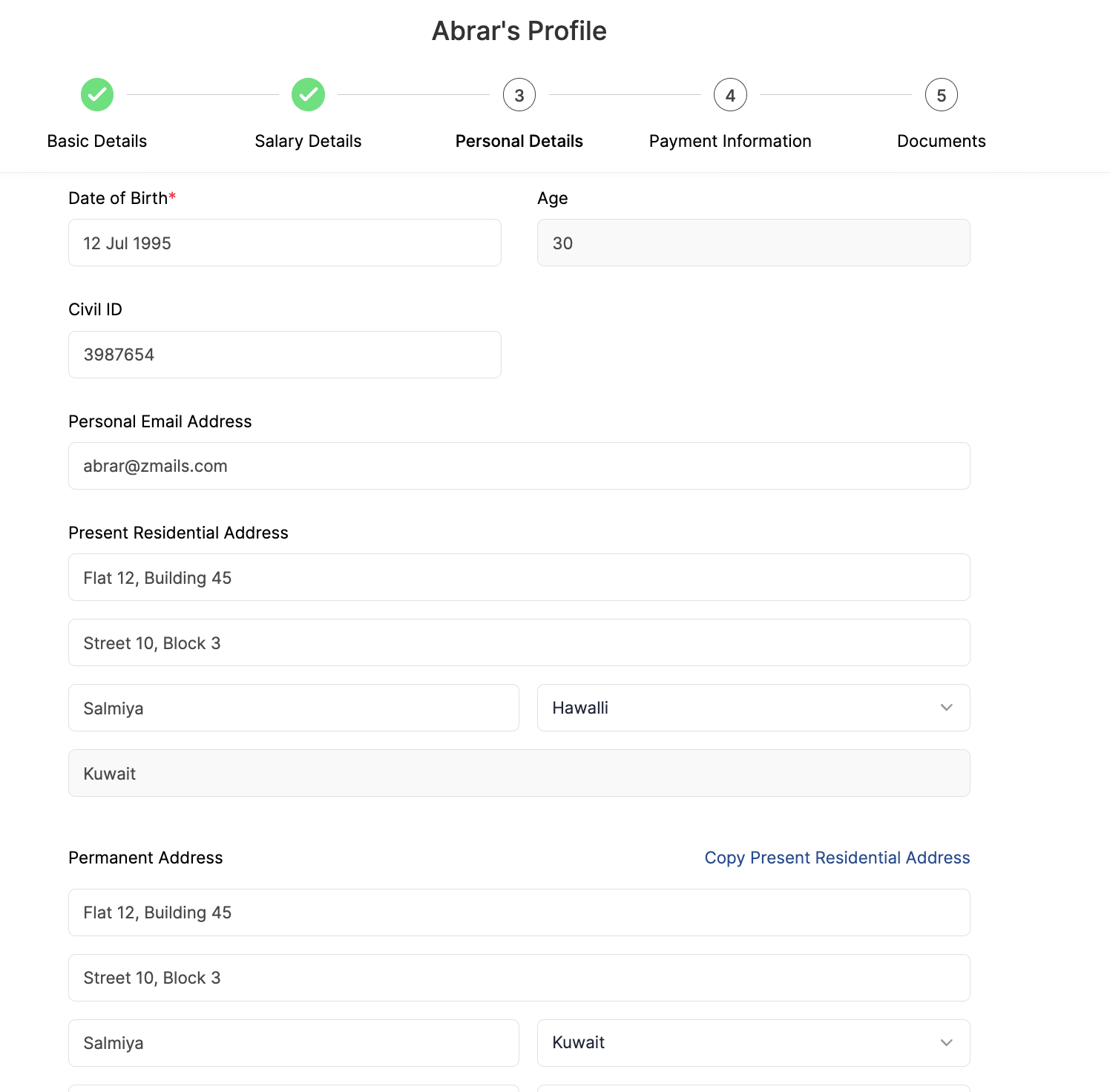Click present address Street 10, Block 3 field
The height and width of the screenshot is (1092, 1110).
(x=519, y=642)
